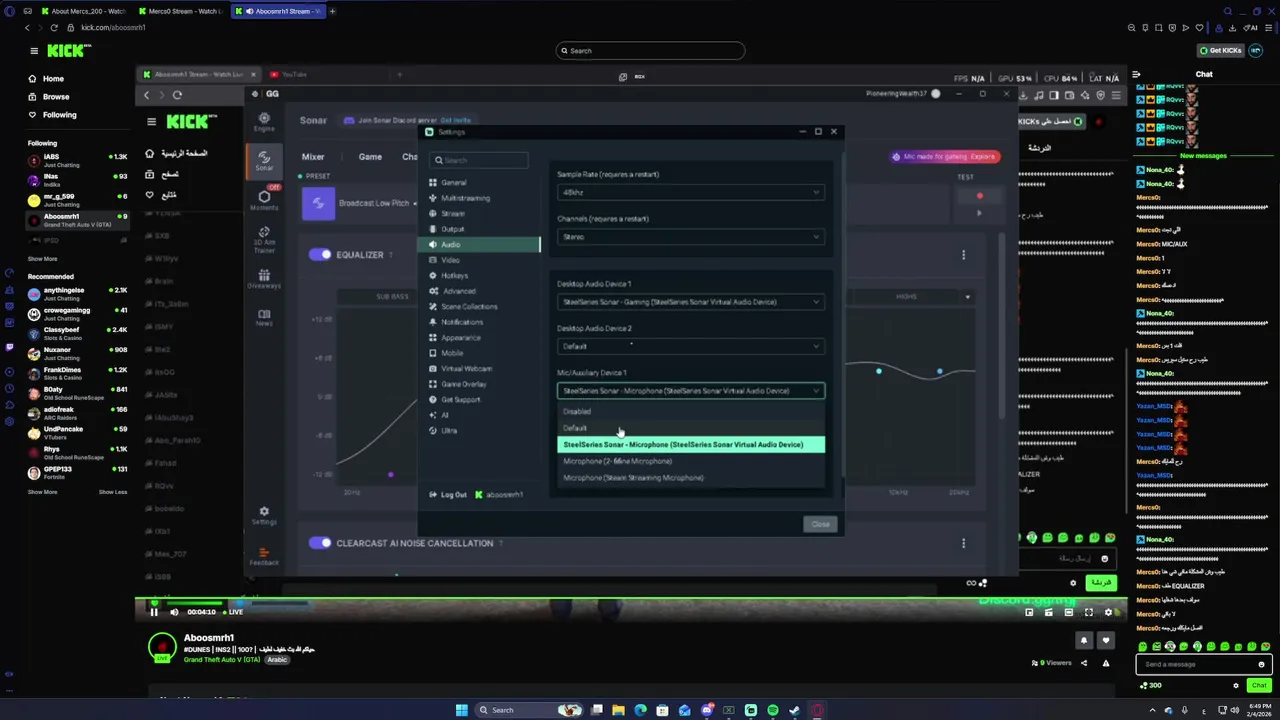The width and height of the screenshot is (1280, 720).
Task: Open 3D Aim Trainer in GG sidebar
Action: 264,239
